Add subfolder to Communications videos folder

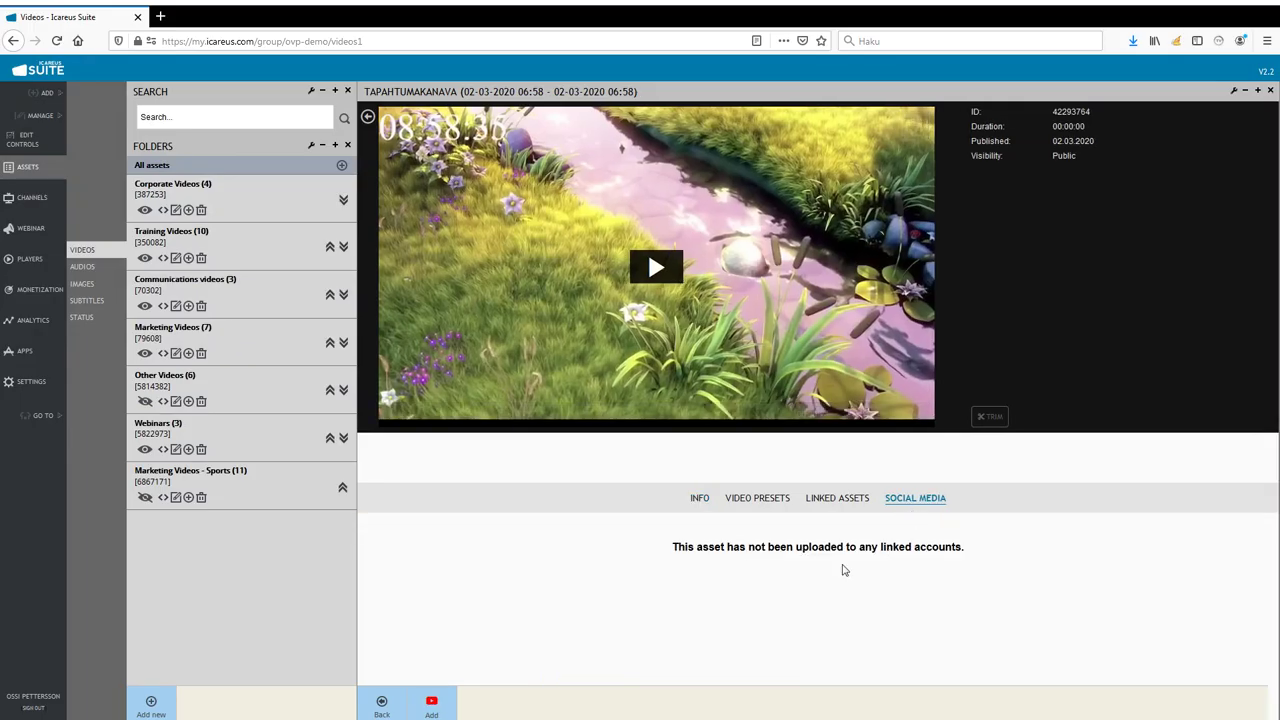(188, 306)
